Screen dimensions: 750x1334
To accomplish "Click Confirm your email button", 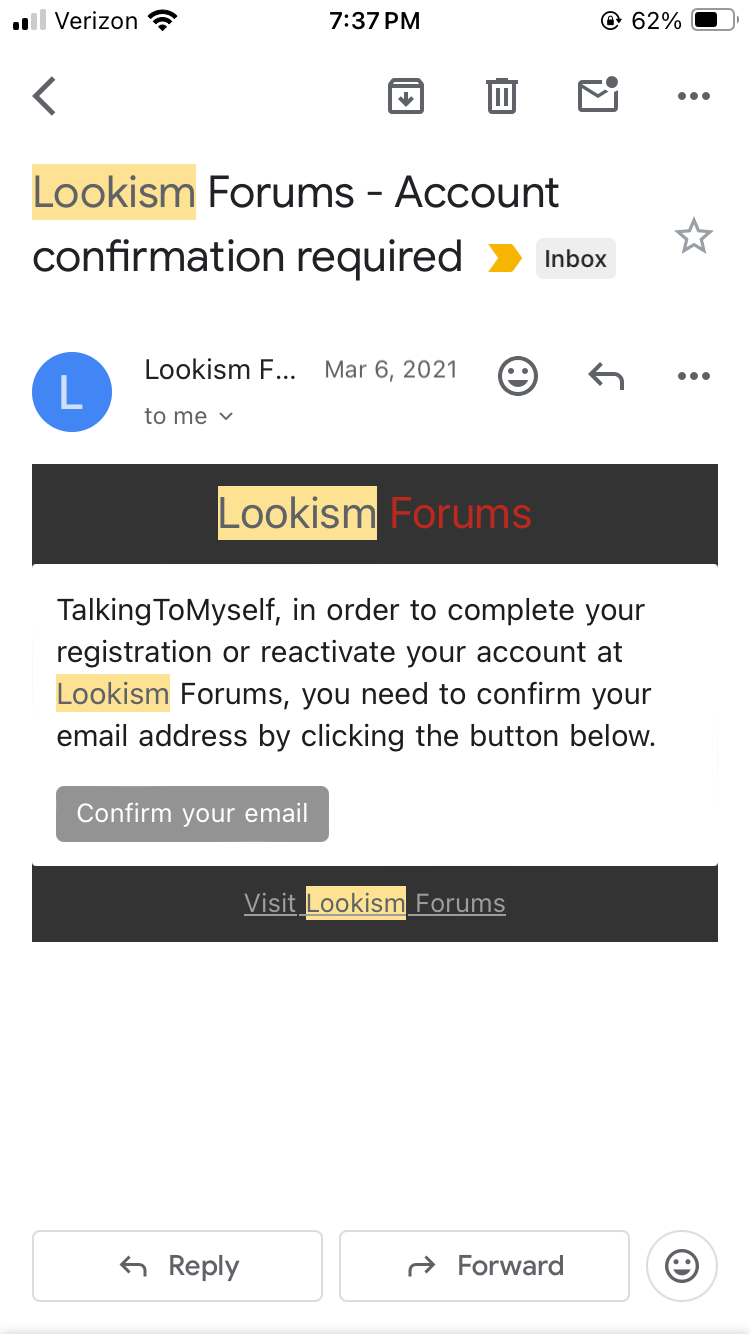I will point(192,814).
